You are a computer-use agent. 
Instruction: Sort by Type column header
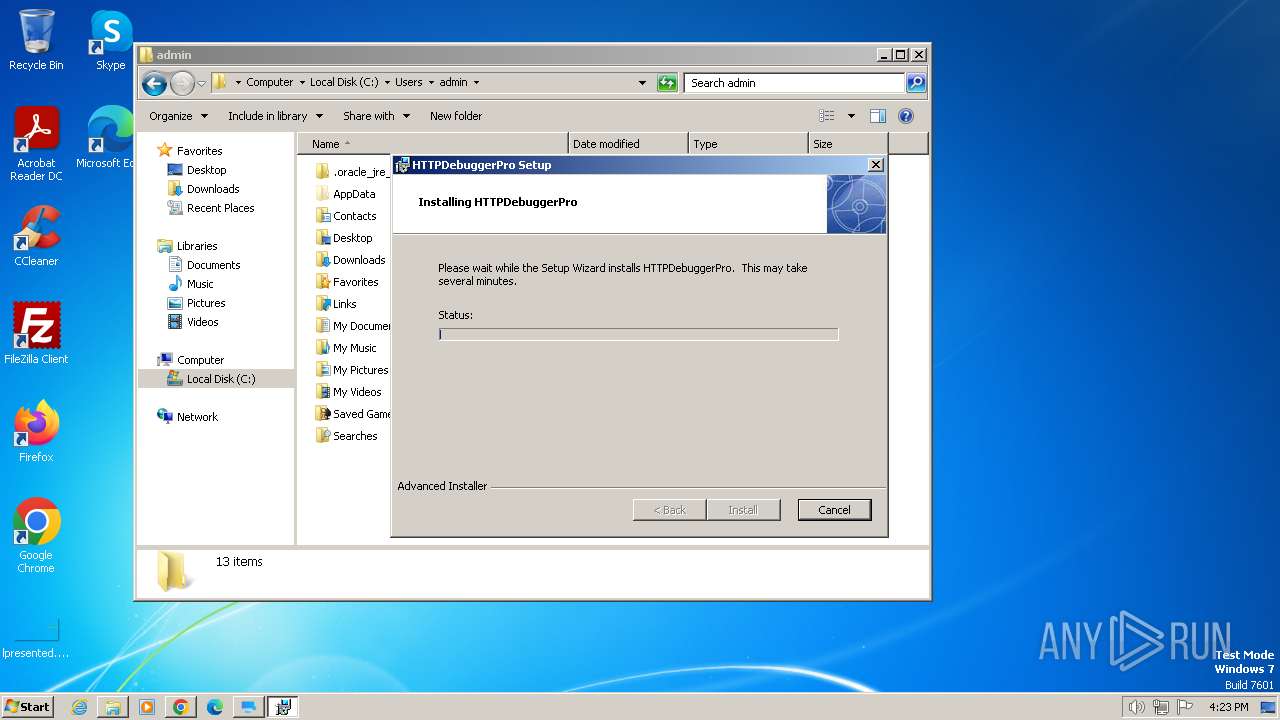point(747,144)
